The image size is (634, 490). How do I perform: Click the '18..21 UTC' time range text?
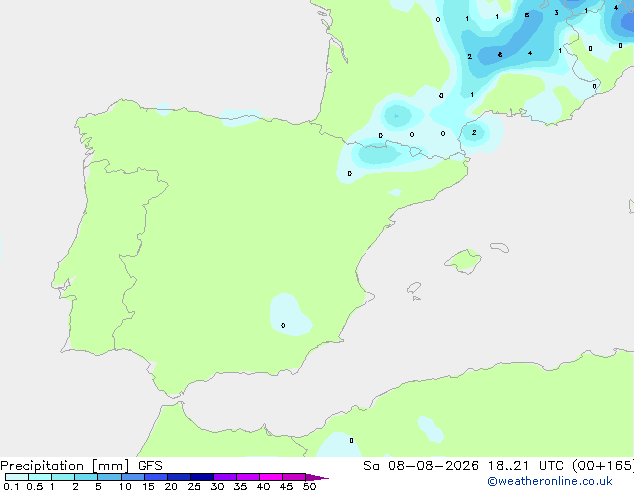coord(526,466)
